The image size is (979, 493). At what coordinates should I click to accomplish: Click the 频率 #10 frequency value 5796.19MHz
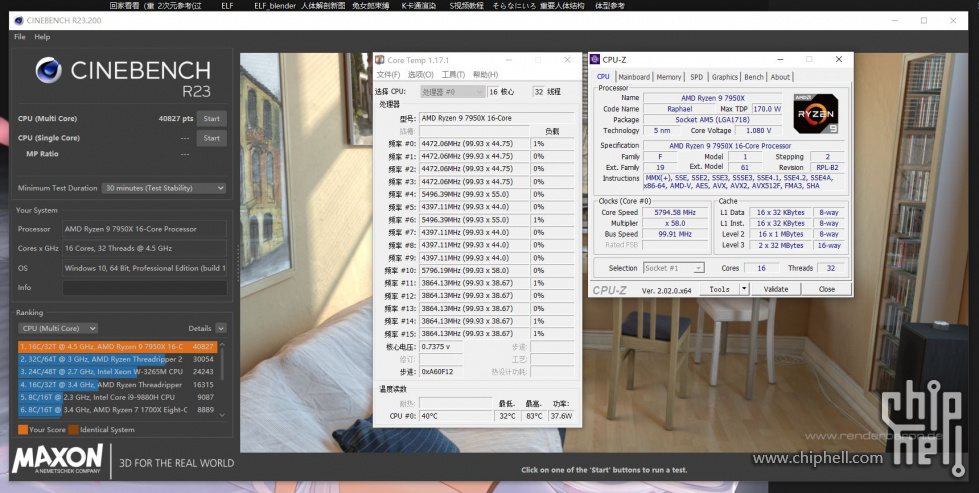474,270
